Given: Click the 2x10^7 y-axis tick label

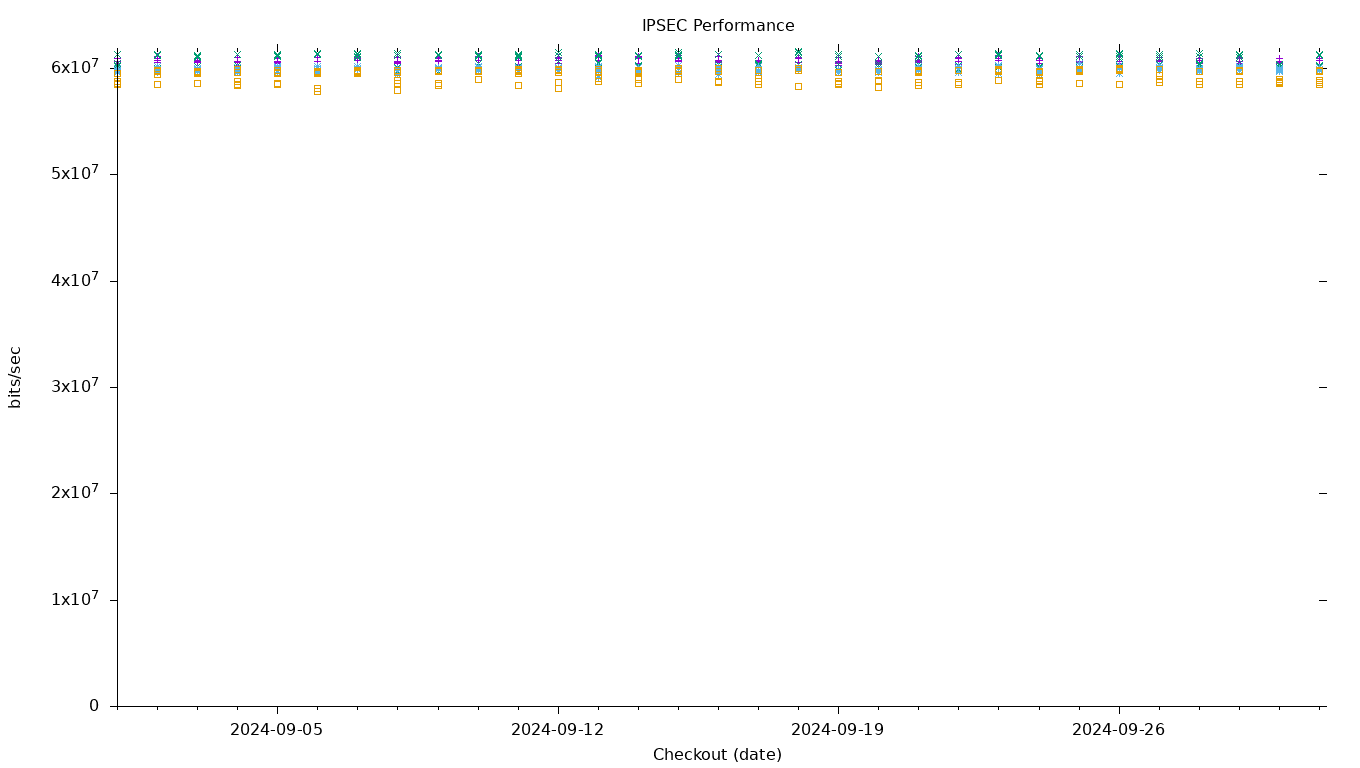Looking at the screenshot, I should (75, 493).
